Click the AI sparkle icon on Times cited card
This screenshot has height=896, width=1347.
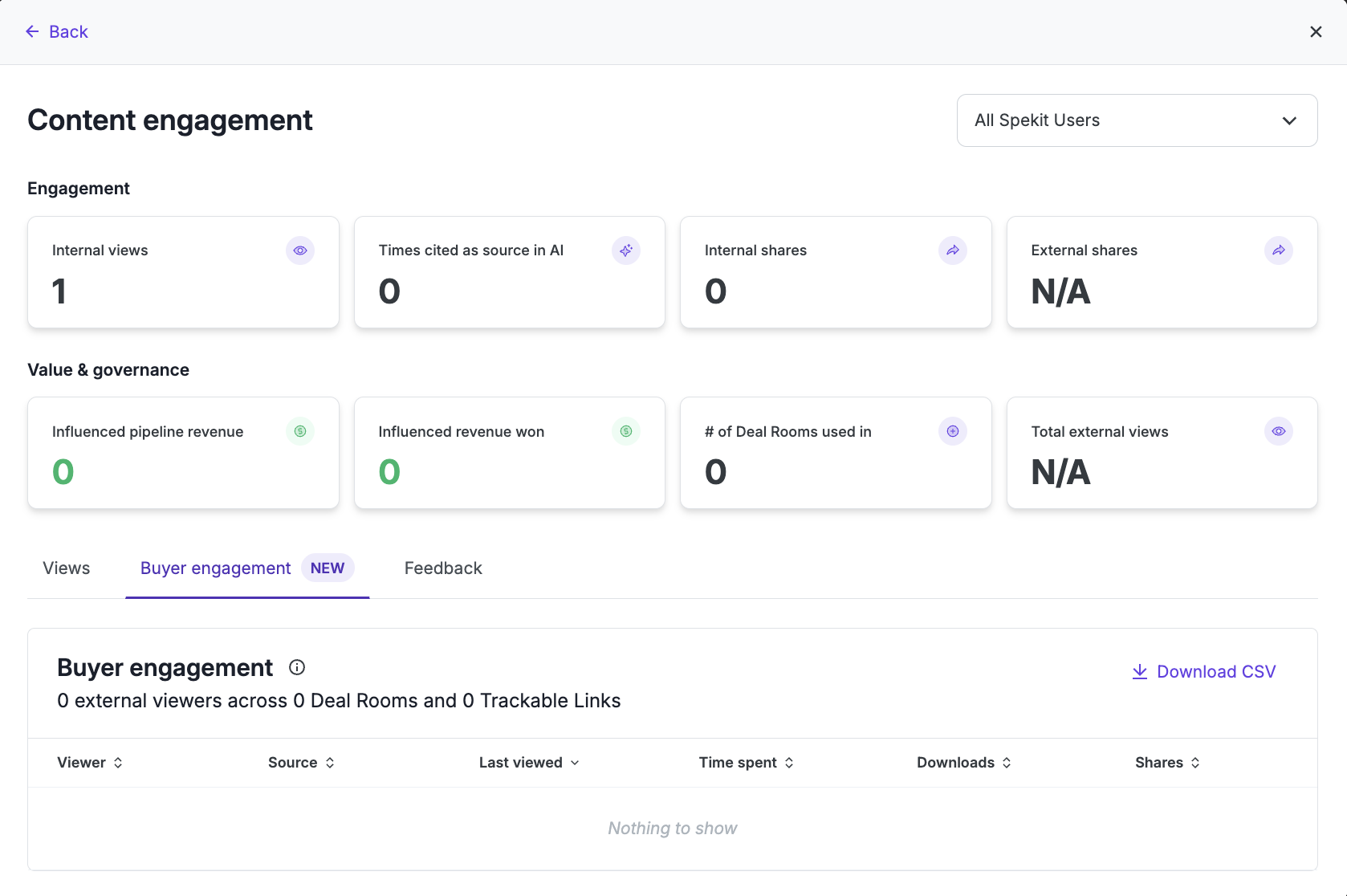[x=626, y=250]
